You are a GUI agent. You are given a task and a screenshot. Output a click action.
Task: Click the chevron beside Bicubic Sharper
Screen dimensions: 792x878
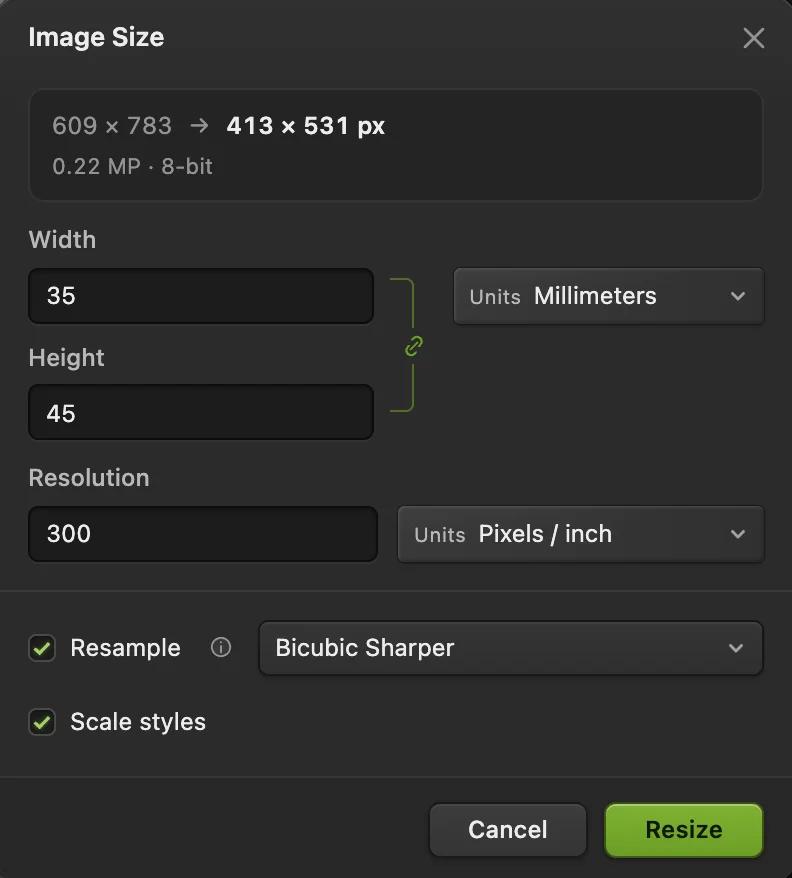736,648
